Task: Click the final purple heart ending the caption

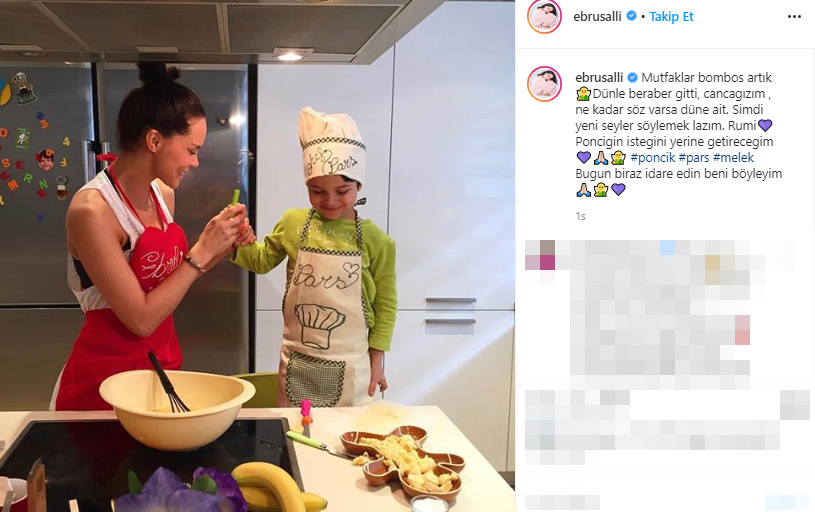Action: [x=618, y=190]
